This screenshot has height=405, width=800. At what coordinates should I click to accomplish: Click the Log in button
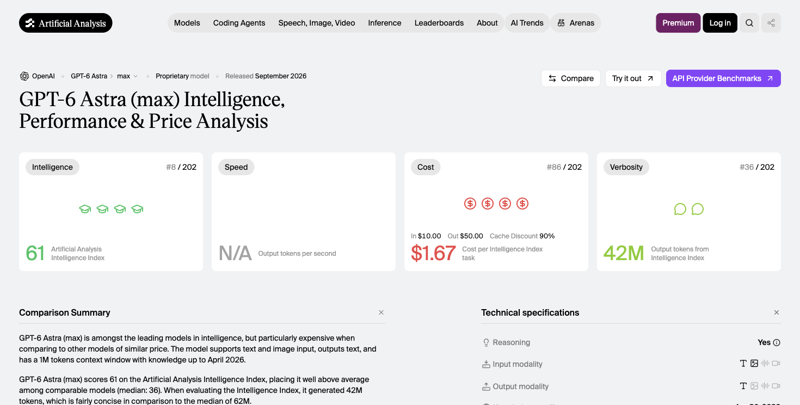pos(720,23)
